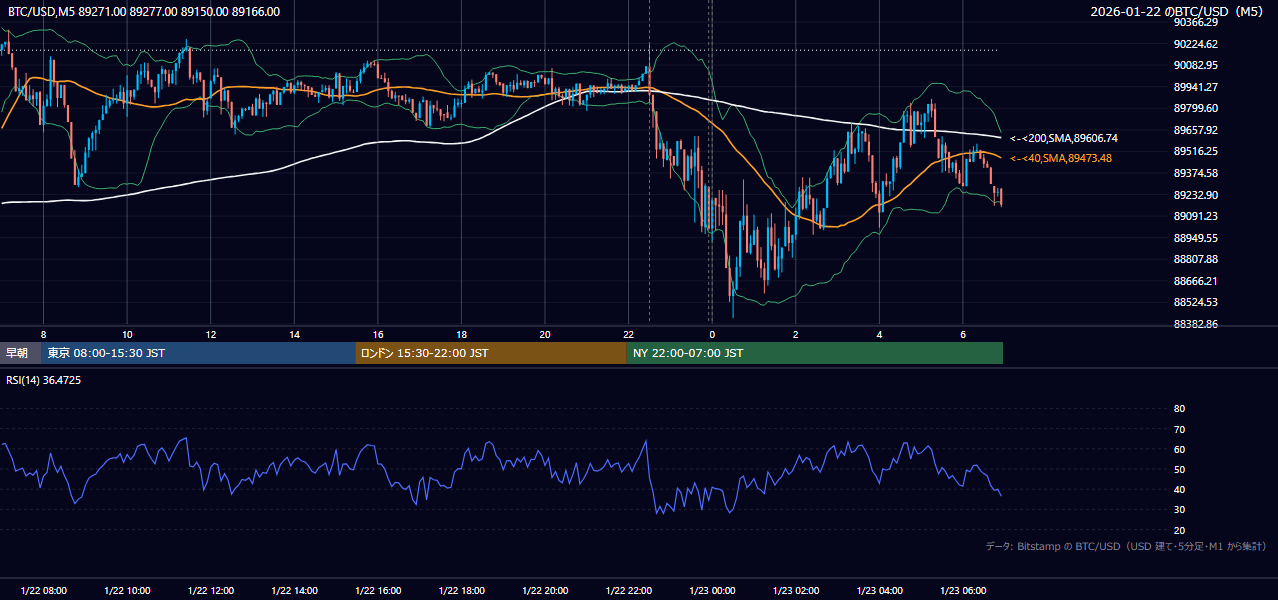This screenshot has width=1278, height=600.
Task: Click the BTC/USD,M5 OHLC header text
Action: coord(144,12)
